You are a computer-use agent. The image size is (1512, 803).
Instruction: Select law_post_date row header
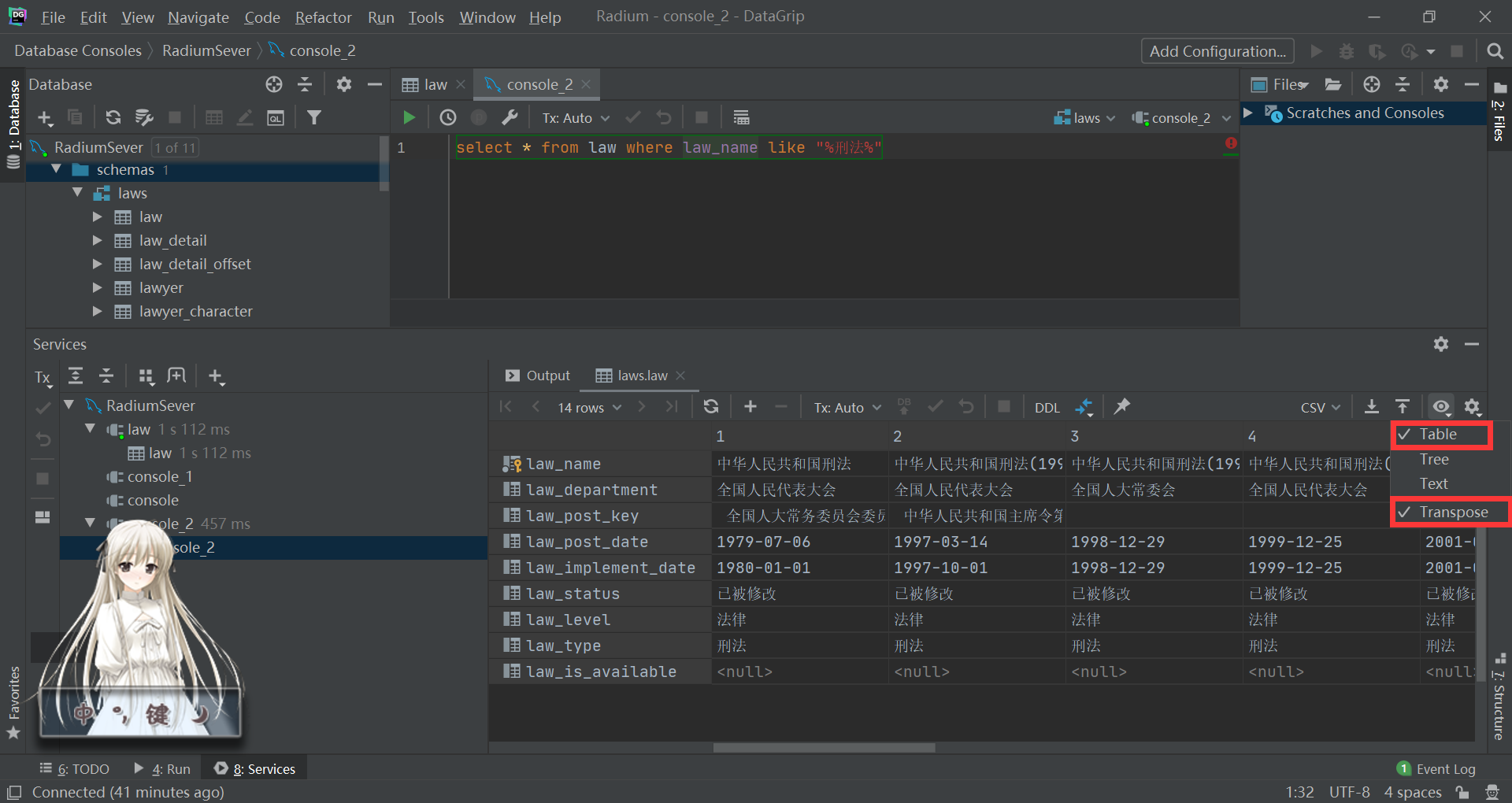coord(600,542)
